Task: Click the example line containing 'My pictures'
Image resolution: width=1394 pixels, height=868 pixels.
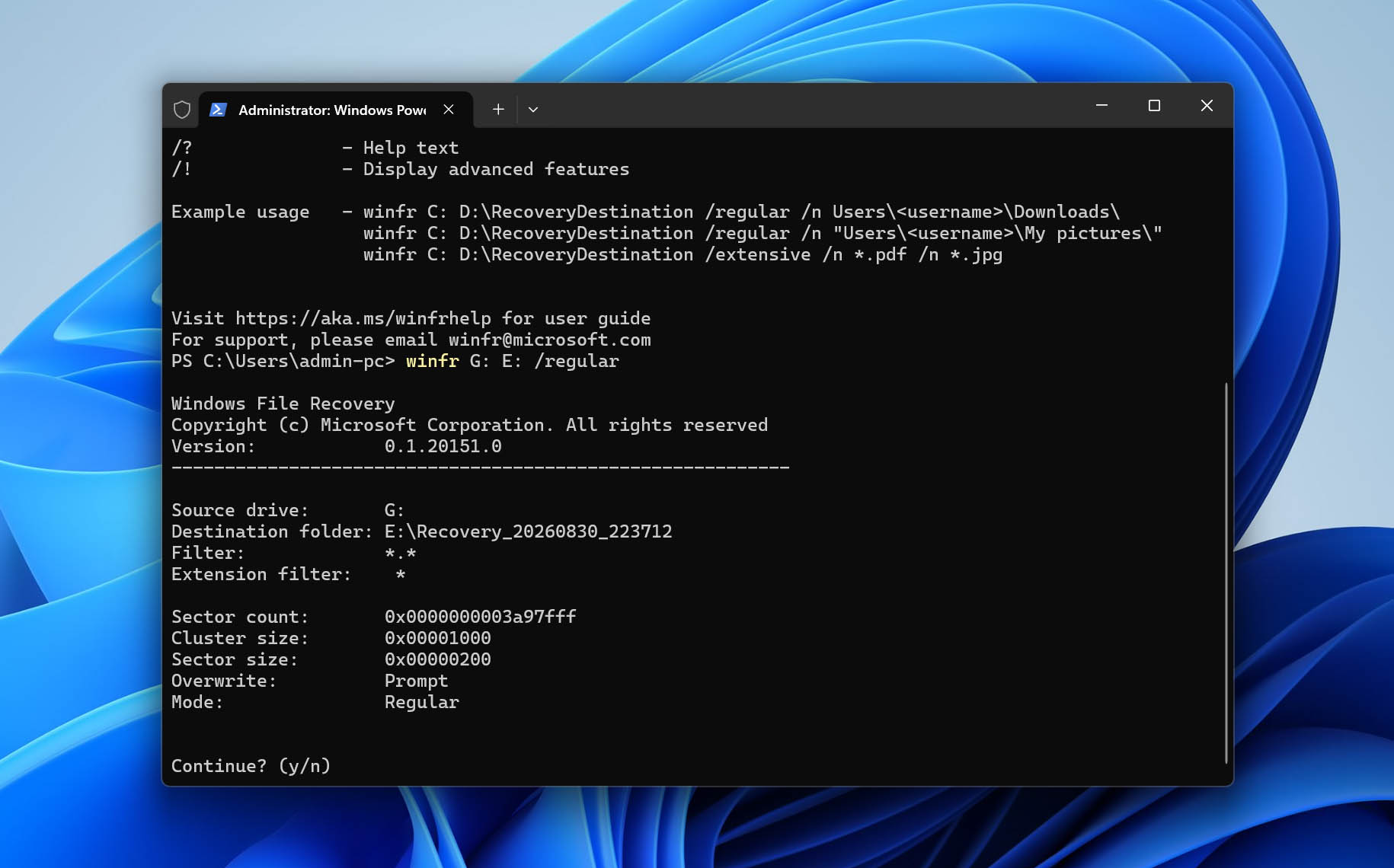Action: pyautogui.click(x=763, y=233)
